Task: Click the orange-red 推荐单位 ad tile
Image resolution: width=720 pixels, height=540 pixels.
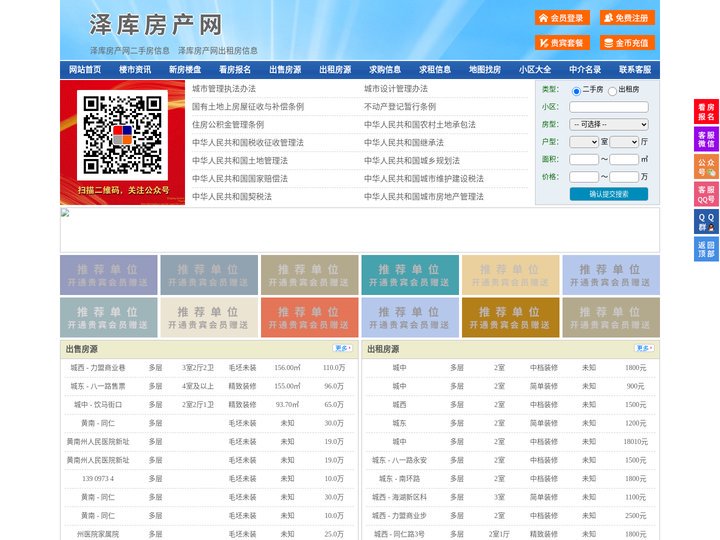Action: pos(309,317)
